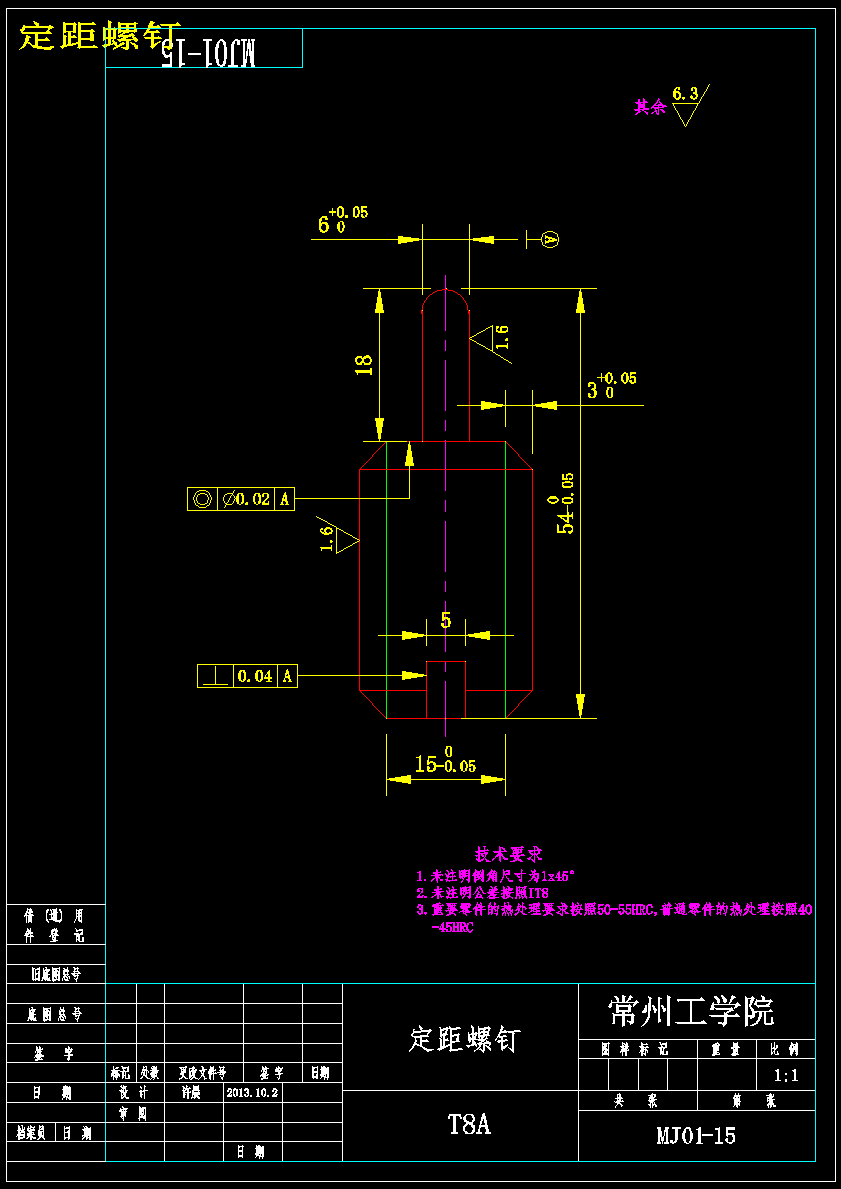The height and width of the screenshot is (1189, 841).
Task: Click note 1 about 1x45° chamfers
Action: [496, 875]
